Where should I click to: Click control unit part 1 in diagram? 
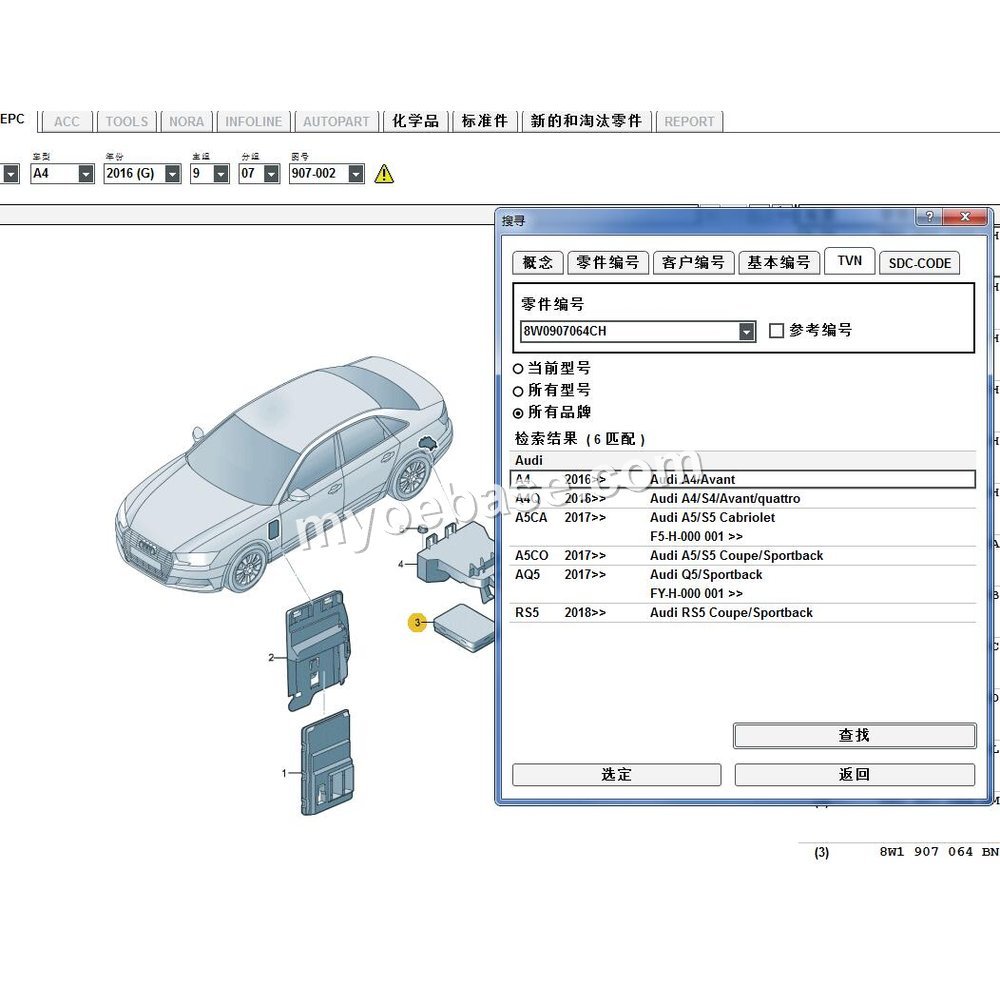coord(326,763)
